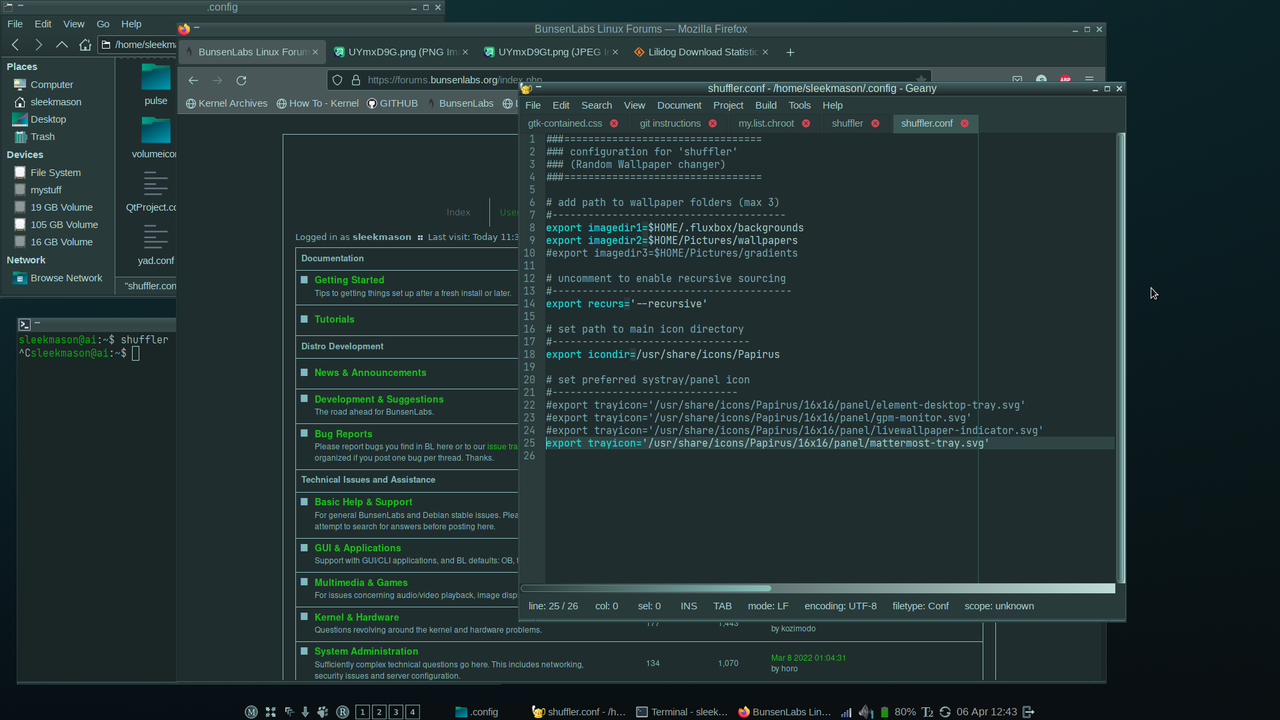Go forward in the file manager toolbar
This screenshot has height=720, width=1280.
[x=38, y=44]
